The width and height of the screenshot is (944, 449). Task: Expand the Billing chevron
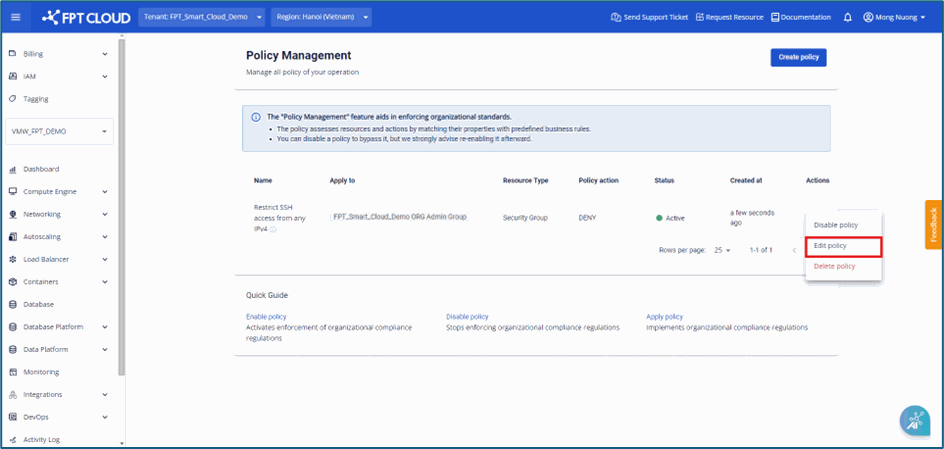click(x=105, y=54)
